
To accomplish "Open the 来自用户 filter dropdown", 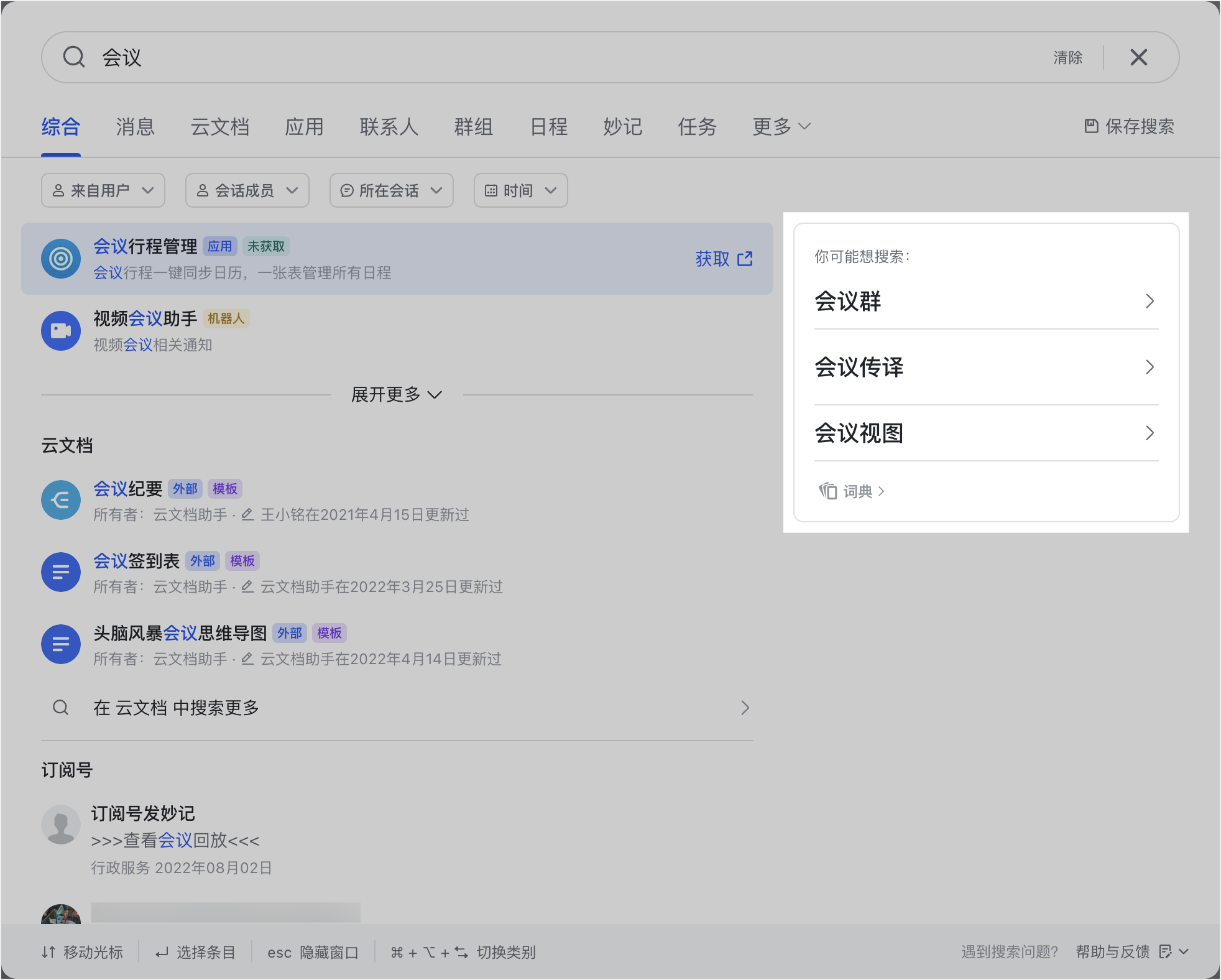I will point(103,190).
